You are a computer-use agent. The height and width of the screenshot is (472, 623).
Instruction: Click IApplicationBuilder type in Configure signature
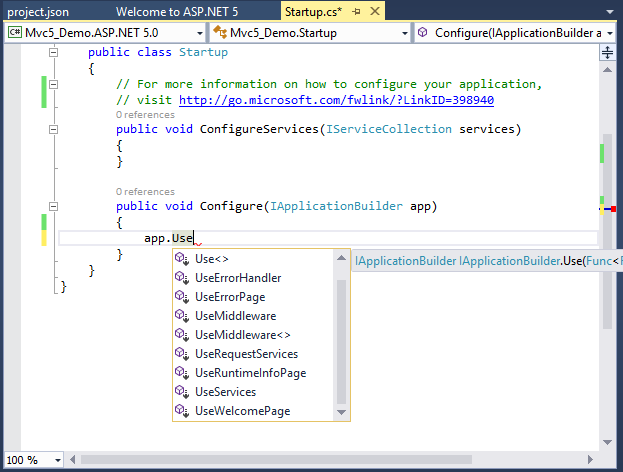click(x=336, y=206)
